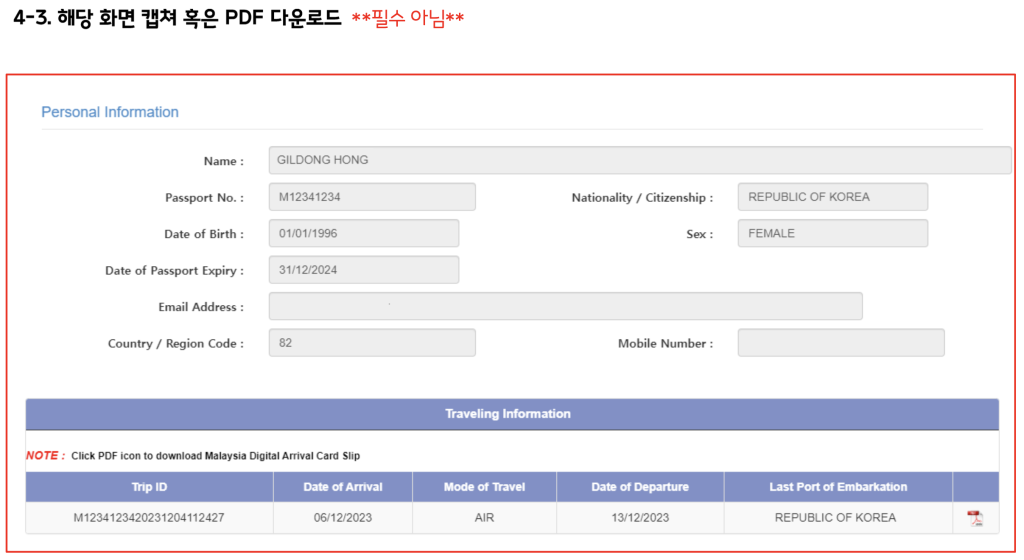Click the Trip ID column header

coord(149,487)
